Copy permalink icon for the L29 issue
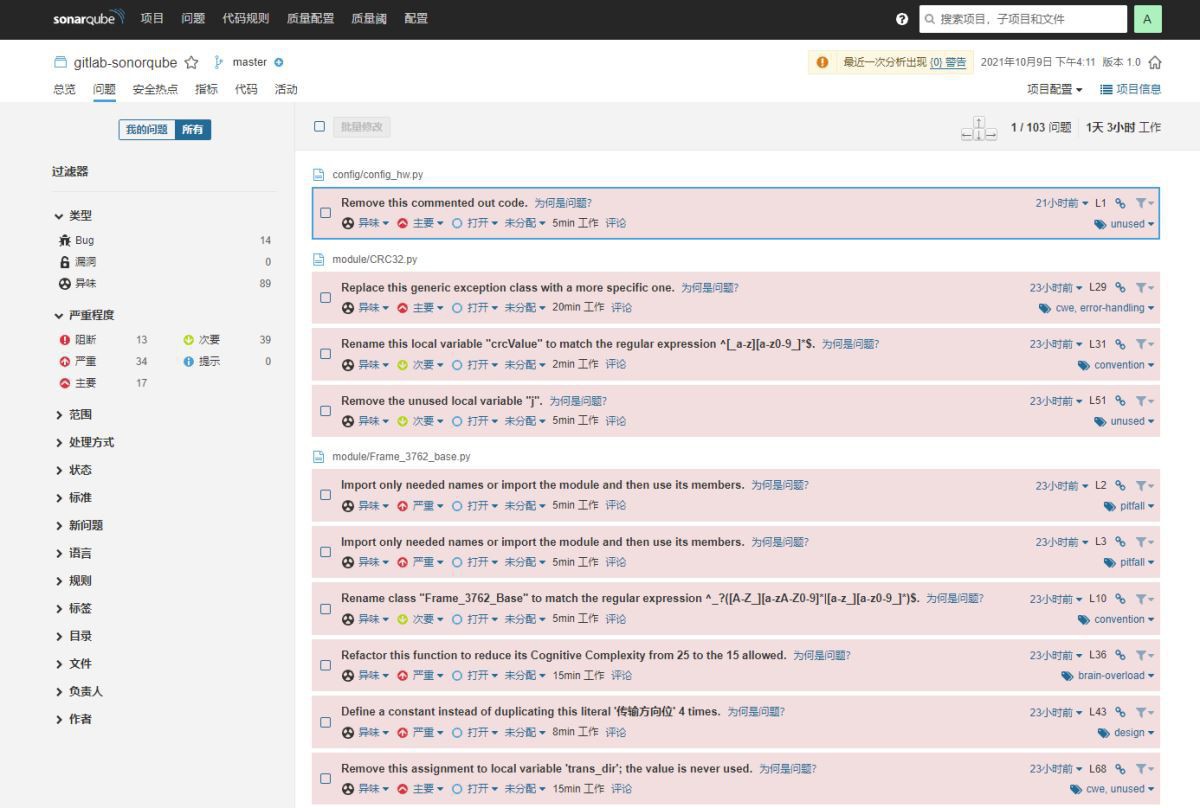The image size is (1200, 808). [x=1121, y=287]
